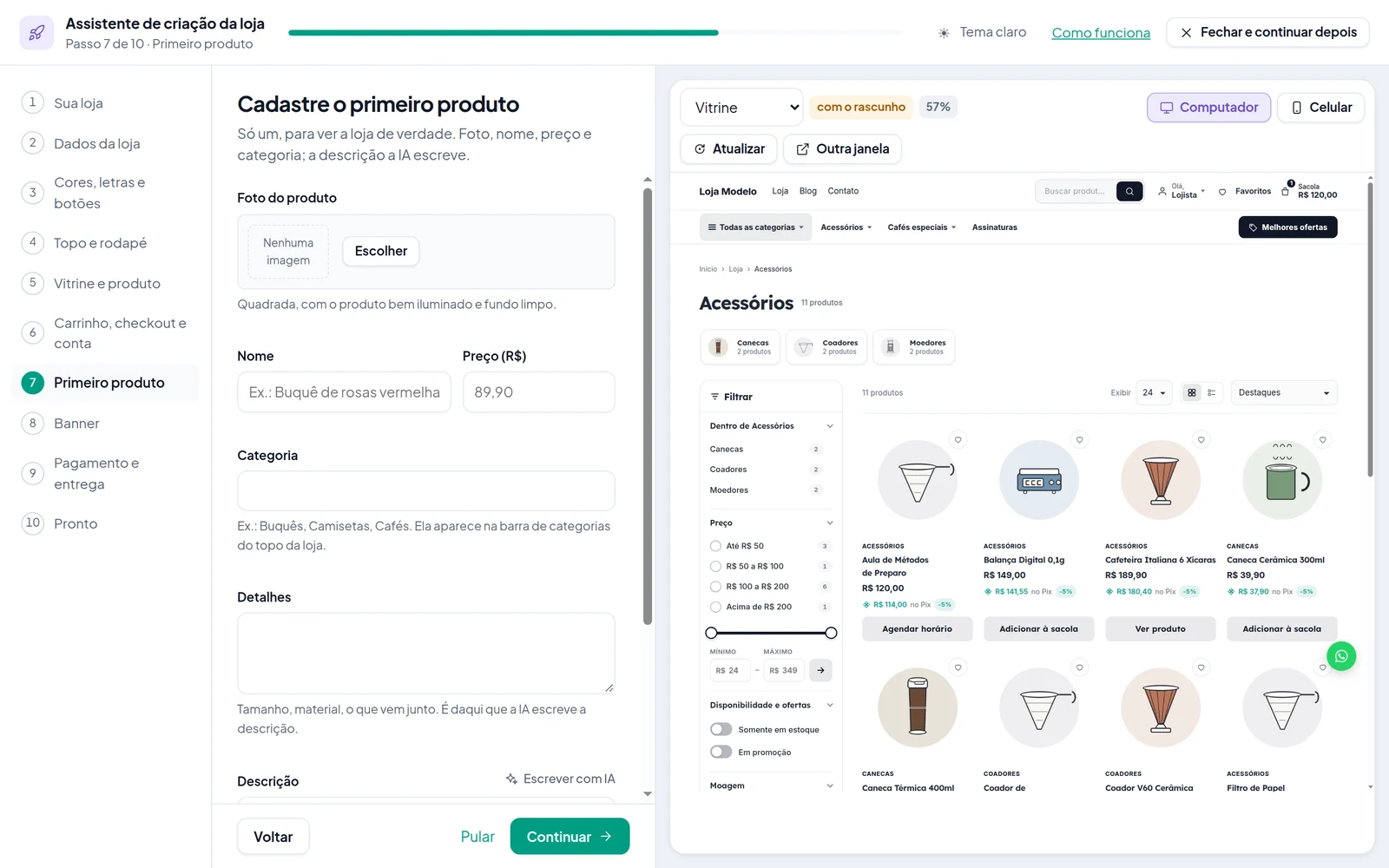The height and width of the screenshot is (868, 1389).
Task: Click the Nome input field
Action: pyautogui.click(x=344, y=392)
